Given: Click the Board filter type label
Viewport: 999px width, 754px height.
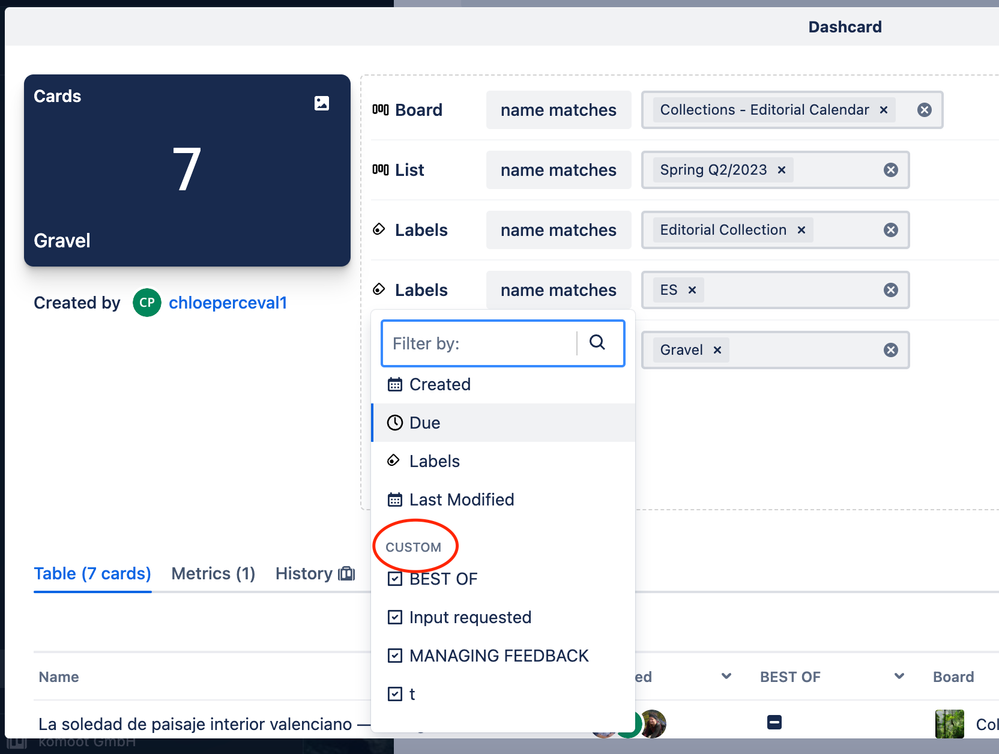Looking at the screenshot, I should coord(408,110).
